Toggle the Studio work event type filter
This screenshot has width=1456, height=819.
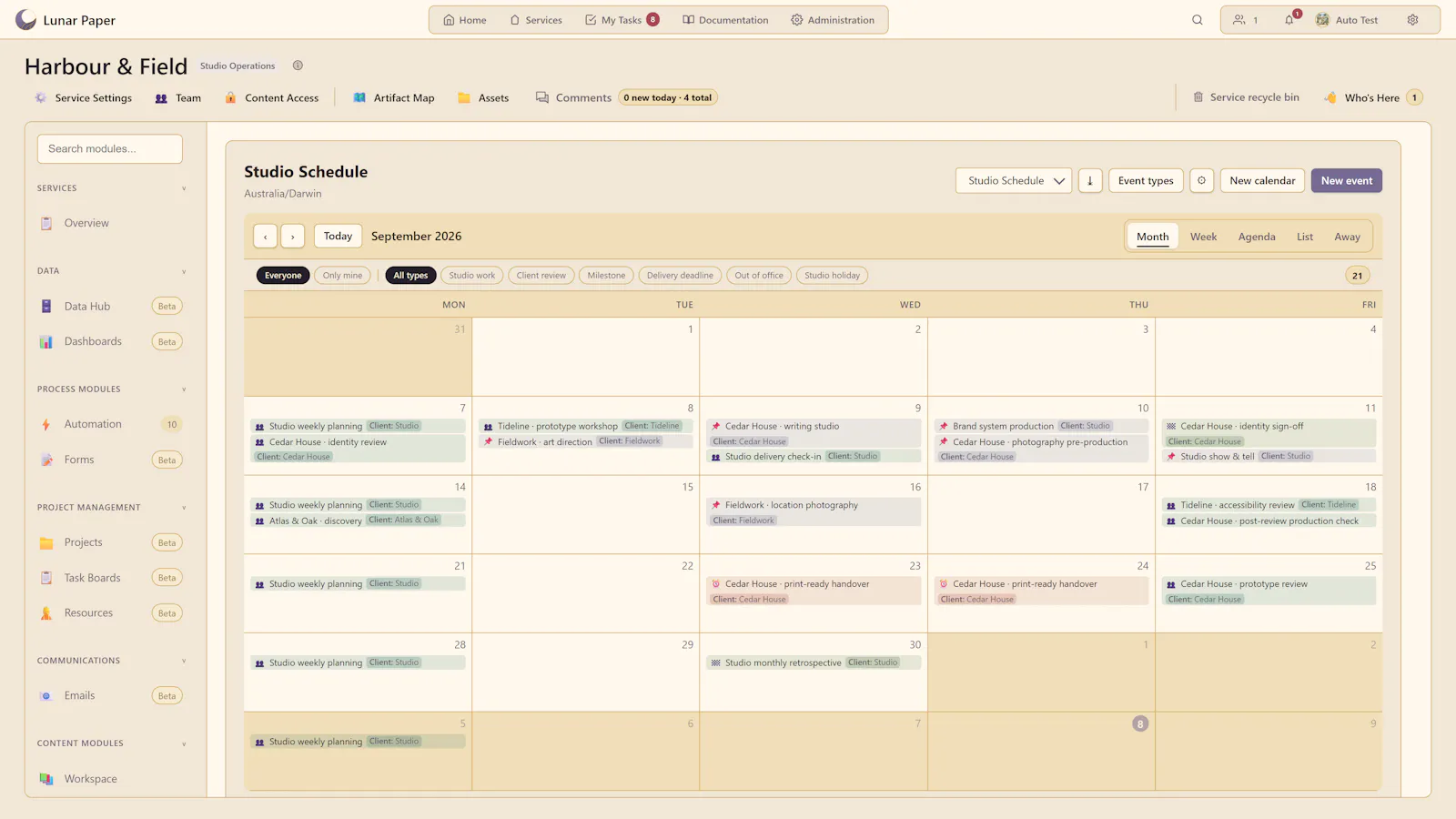(x=472, y=276)
